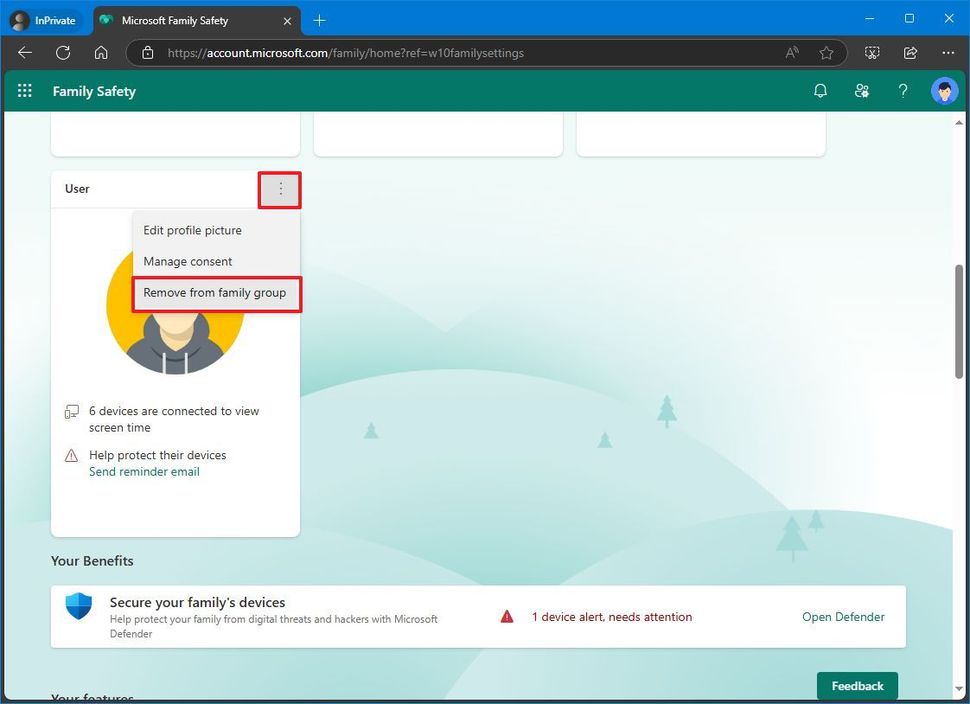The height and width of the screenshot is (704, 970).
Task: Add page to favorites with star icon
Action: pos(826,53)
